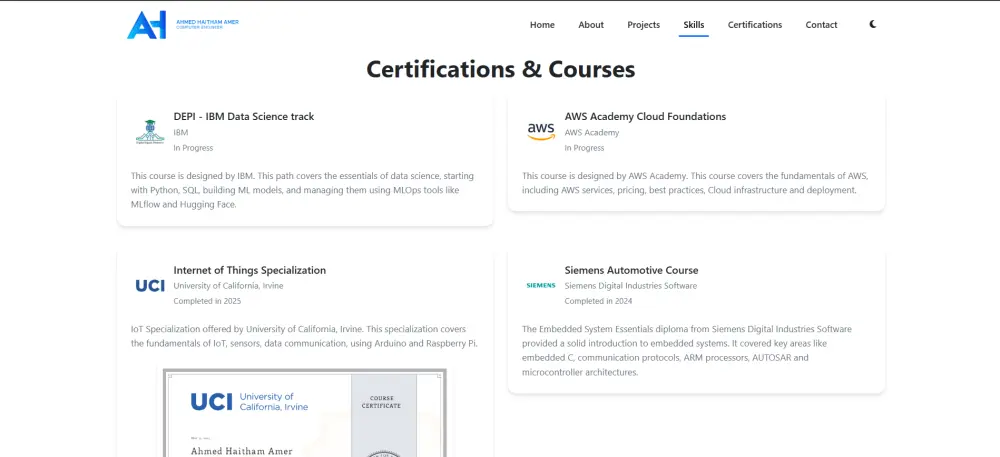The width and height of the screenshot is (1000, 457).
Task: Select the DEPI - IBM Data Science track title
Action: (x=244, y=117)
